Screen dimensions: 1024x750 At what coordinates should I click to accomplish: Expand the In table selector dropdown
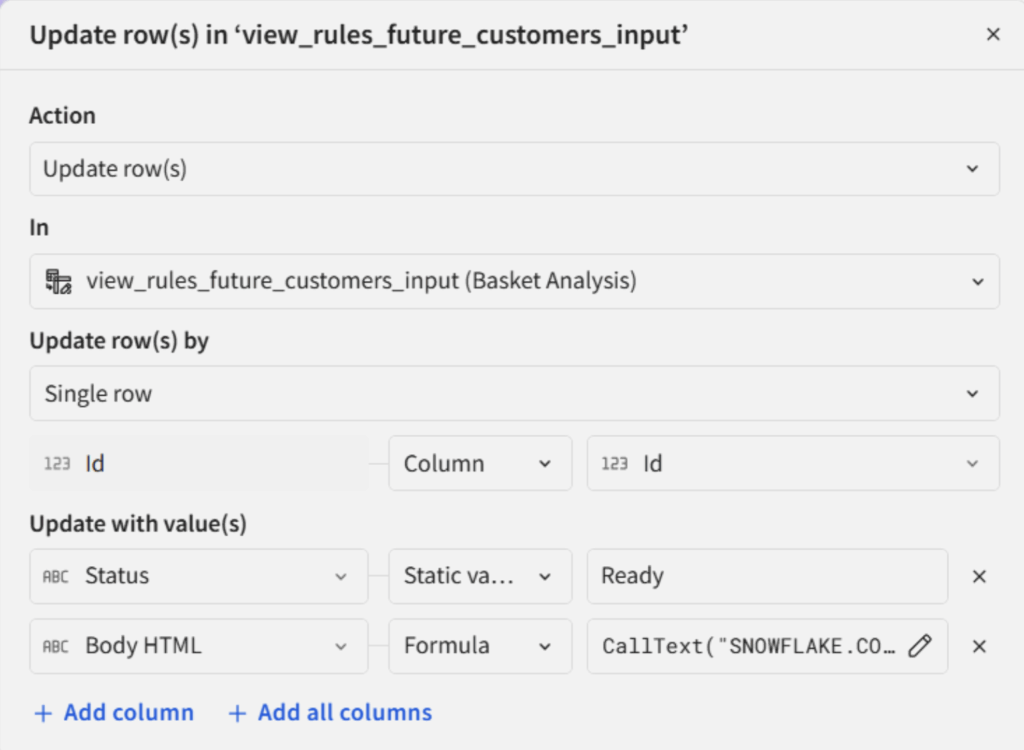[514, 281]
